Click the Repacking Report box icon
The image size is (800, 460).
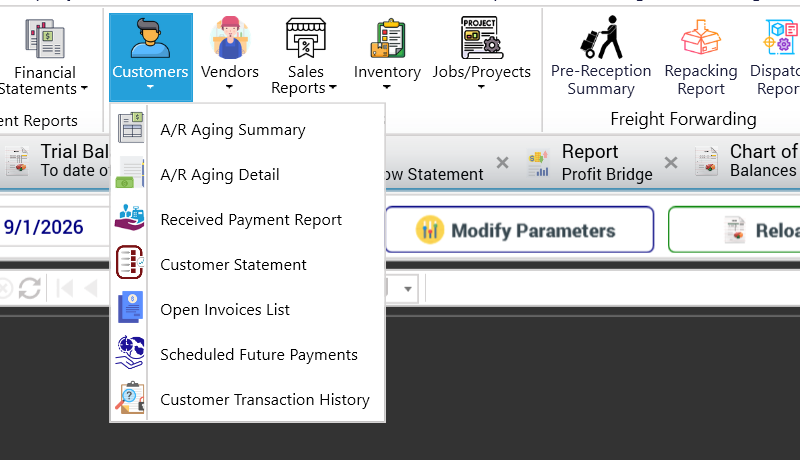coord(701,37)
